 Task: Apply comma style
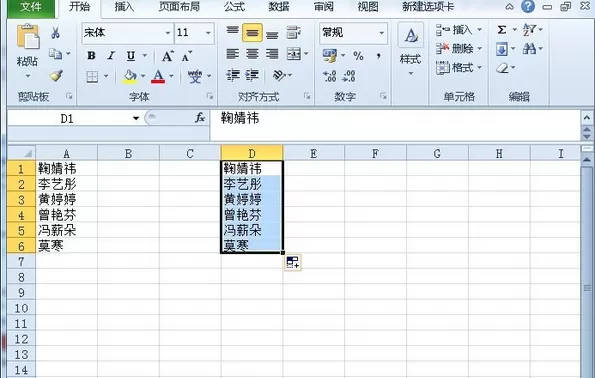(x=378, y=56)
